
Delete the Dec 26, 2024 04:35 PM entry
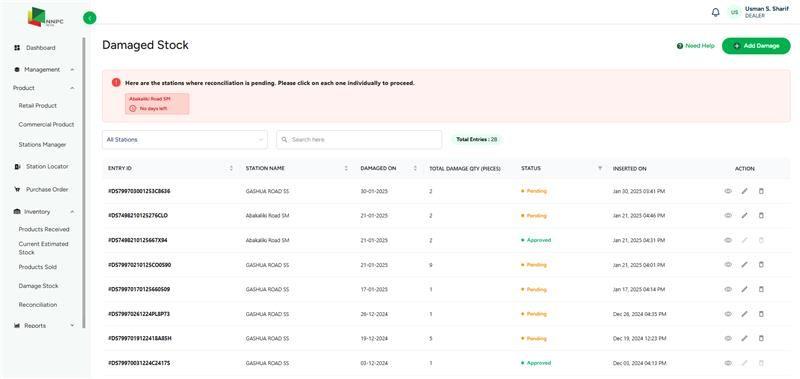[761, 314]
